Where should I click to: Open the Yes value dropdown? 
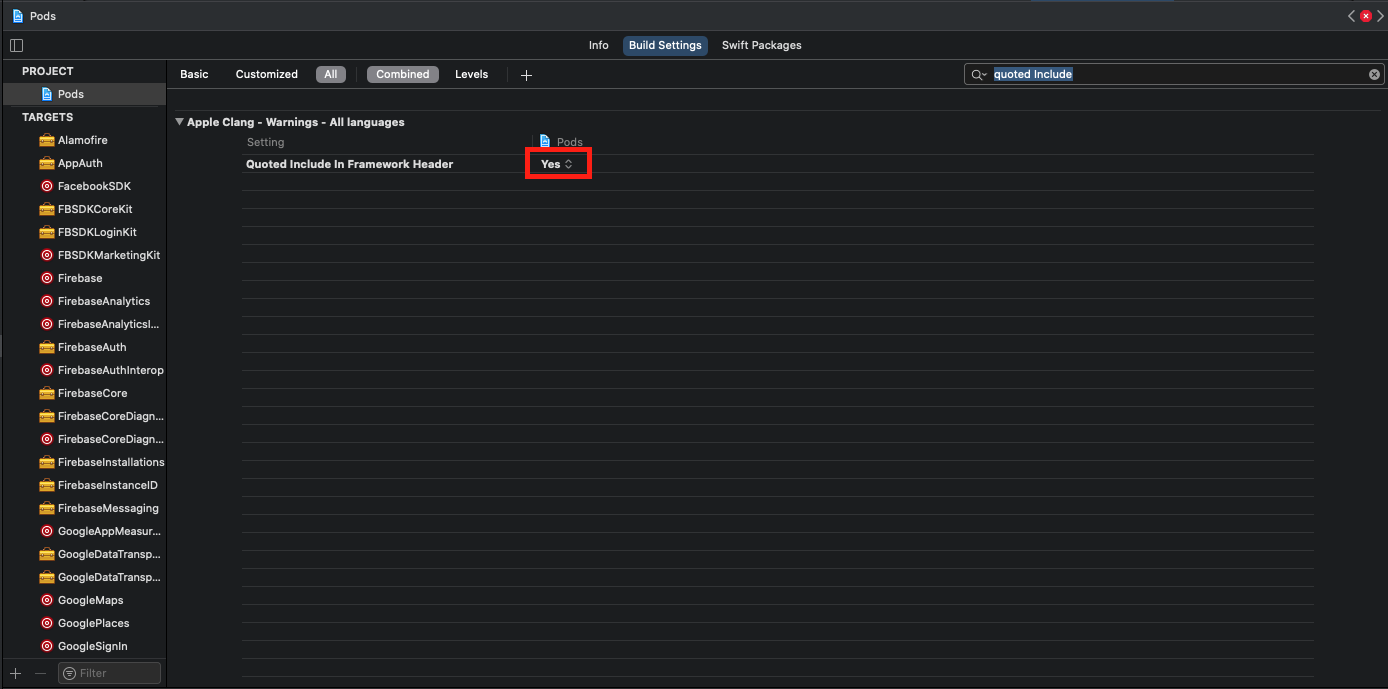pyautogui.click(x=557, y=164)
